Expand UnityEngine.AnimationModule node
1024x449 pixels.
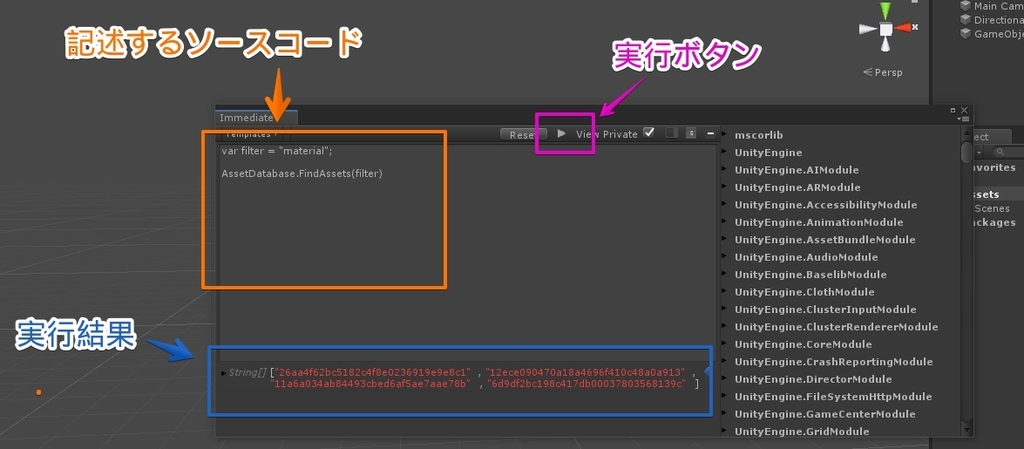click(x=724, y=222)
